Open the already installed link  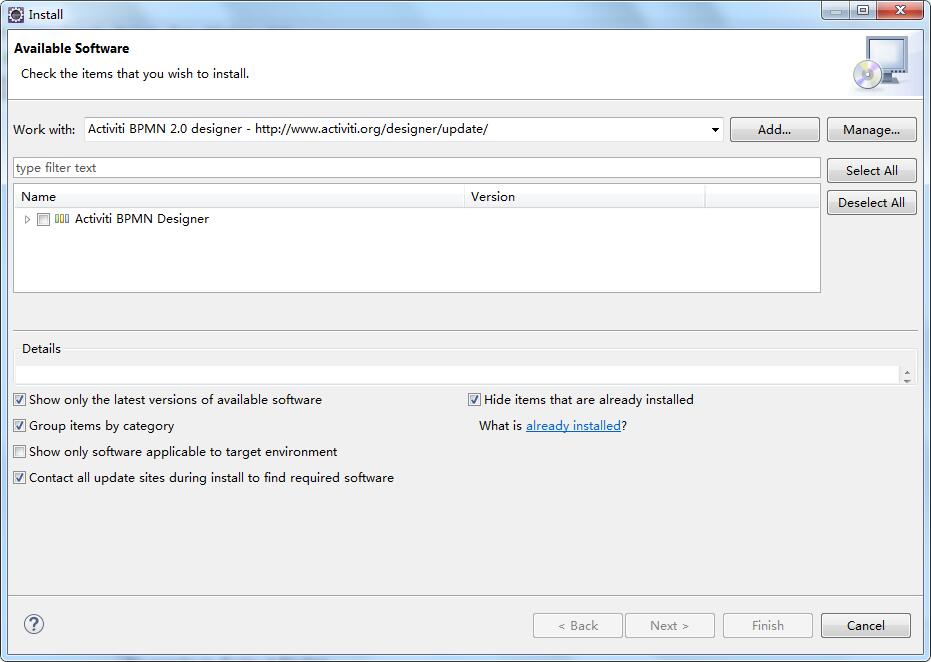pos(573,426)
